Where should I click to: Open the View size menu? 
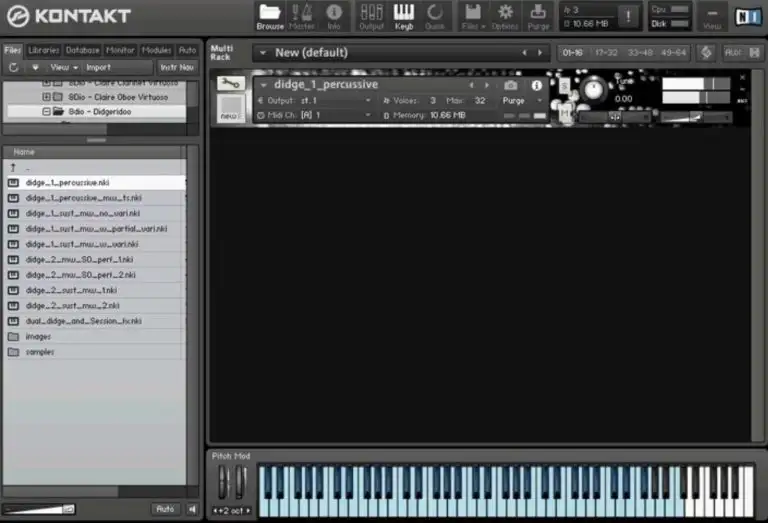click(712, 17)
